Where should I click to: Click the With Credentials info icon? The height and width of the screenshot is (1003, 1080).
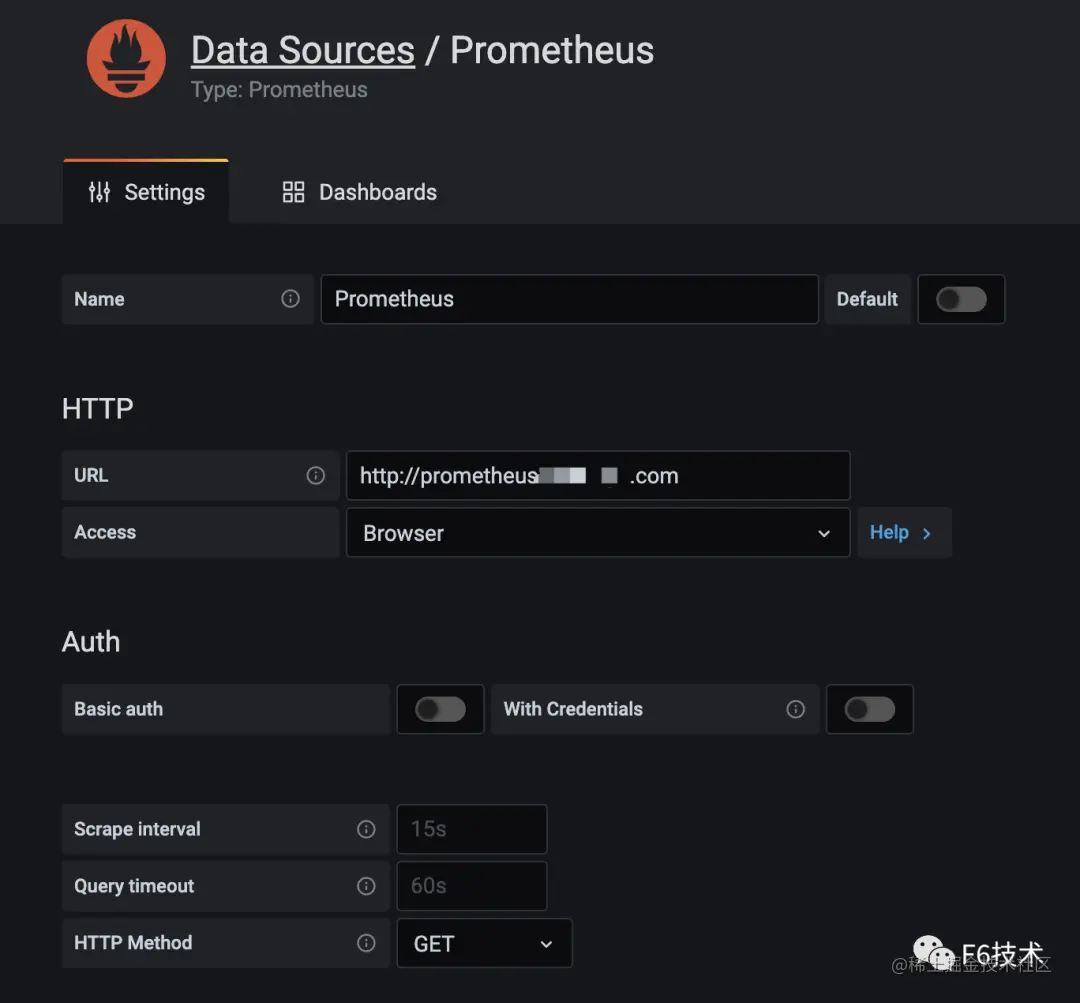(x=796, y=709)
